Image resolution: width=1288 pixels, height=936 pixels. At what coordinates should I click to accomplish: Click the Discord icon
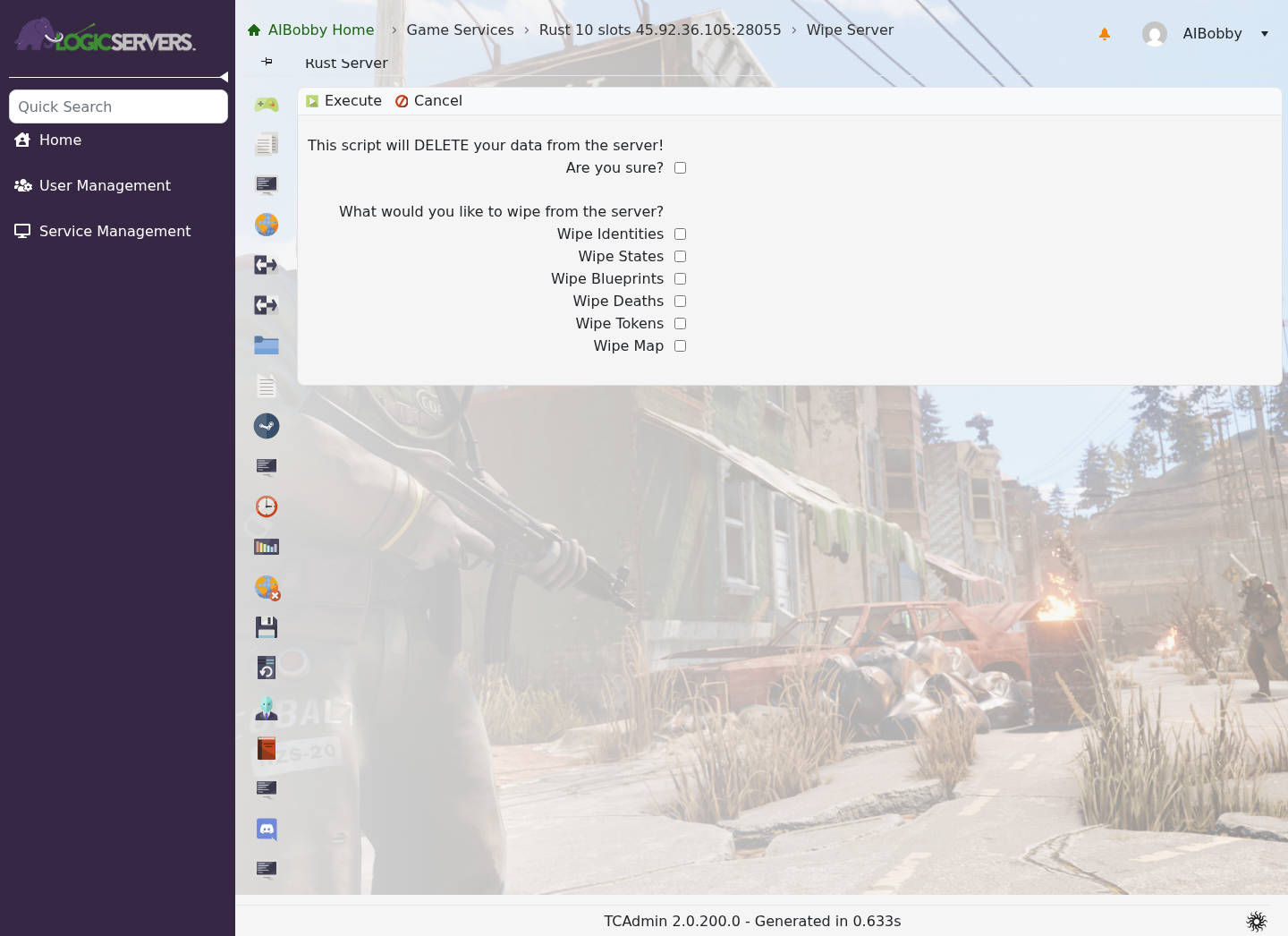[x=267, y=830]
